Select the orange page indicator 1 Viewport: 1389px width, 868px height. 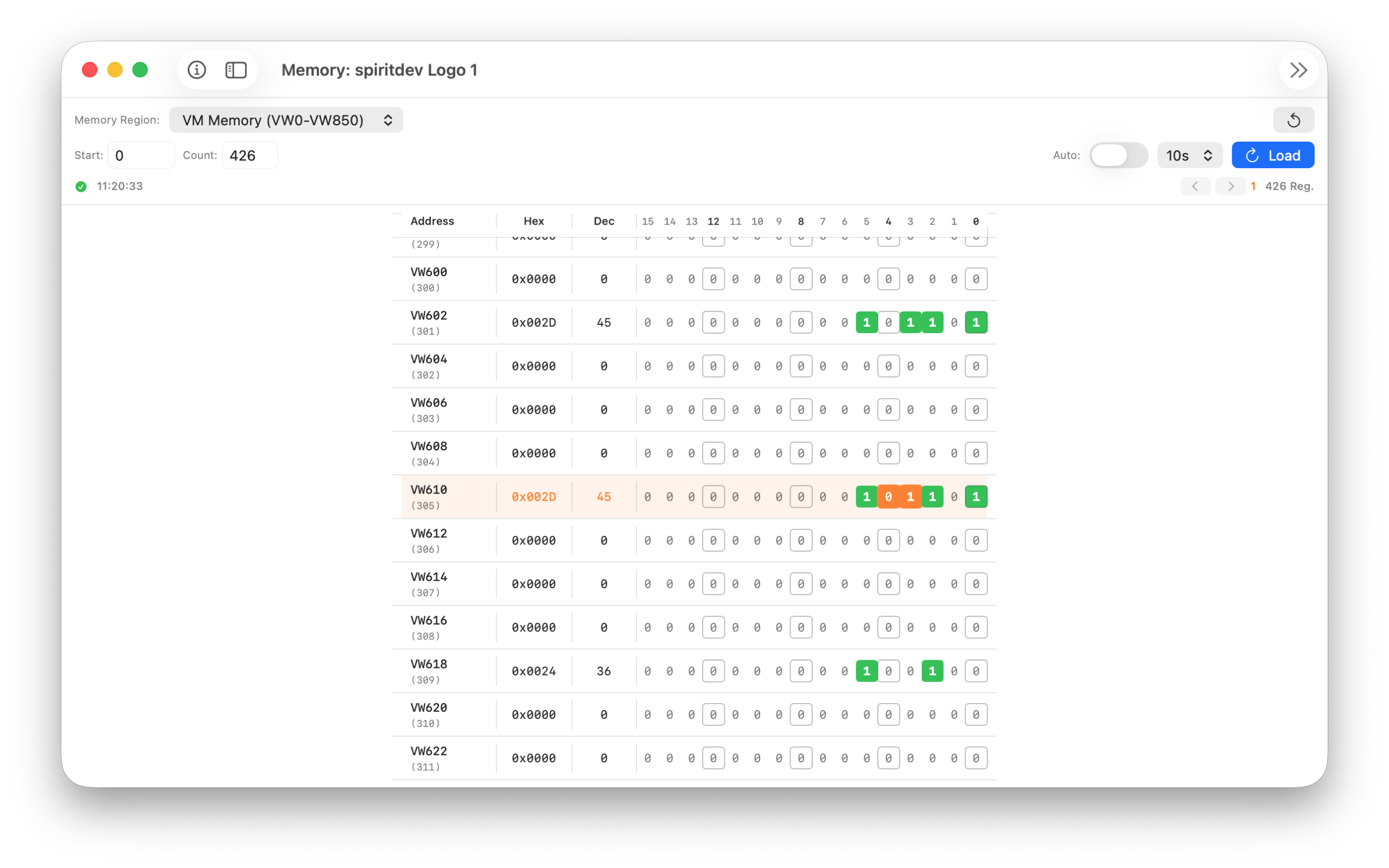1253,186
